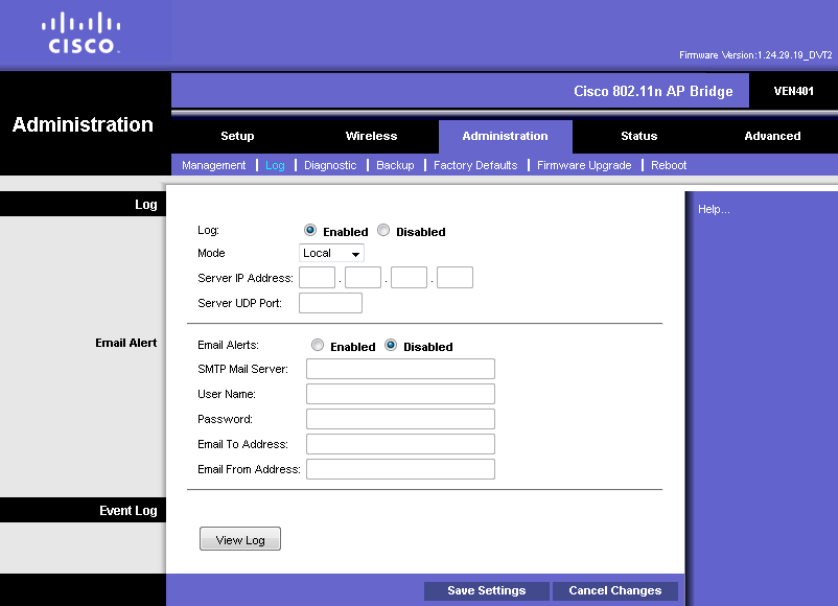Open the Setup tab
838x606 pixels.
[x=237, y=136]
